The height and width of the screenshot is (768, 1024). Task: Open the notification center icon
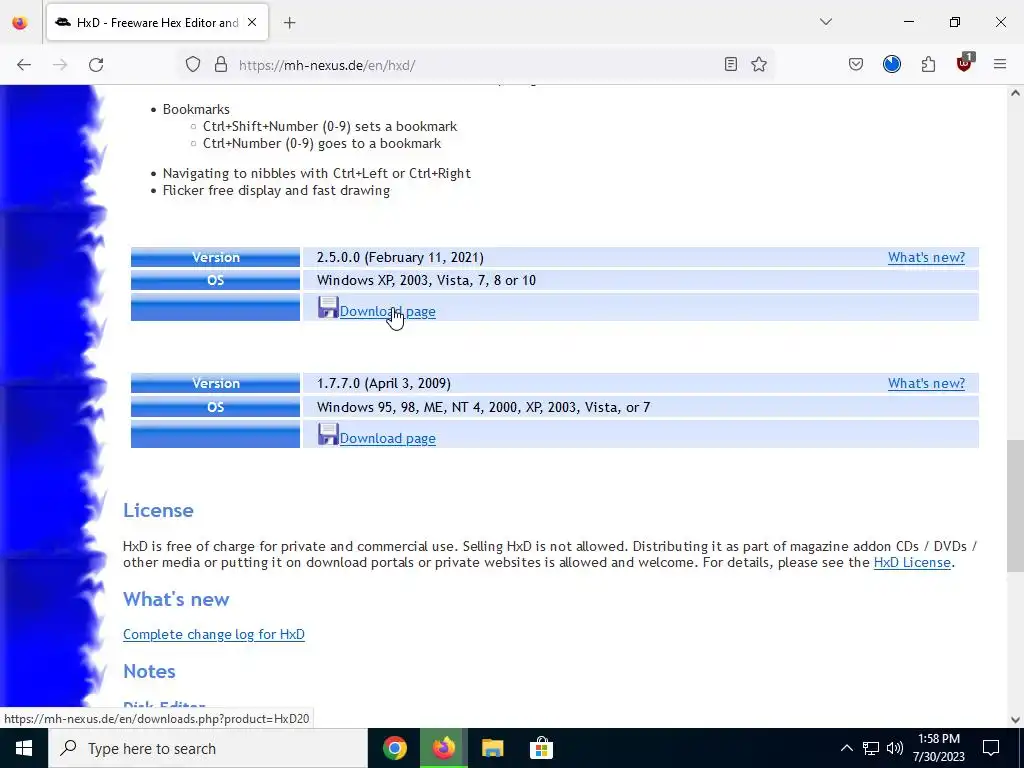pyautogui.click(x=991, y=748)
